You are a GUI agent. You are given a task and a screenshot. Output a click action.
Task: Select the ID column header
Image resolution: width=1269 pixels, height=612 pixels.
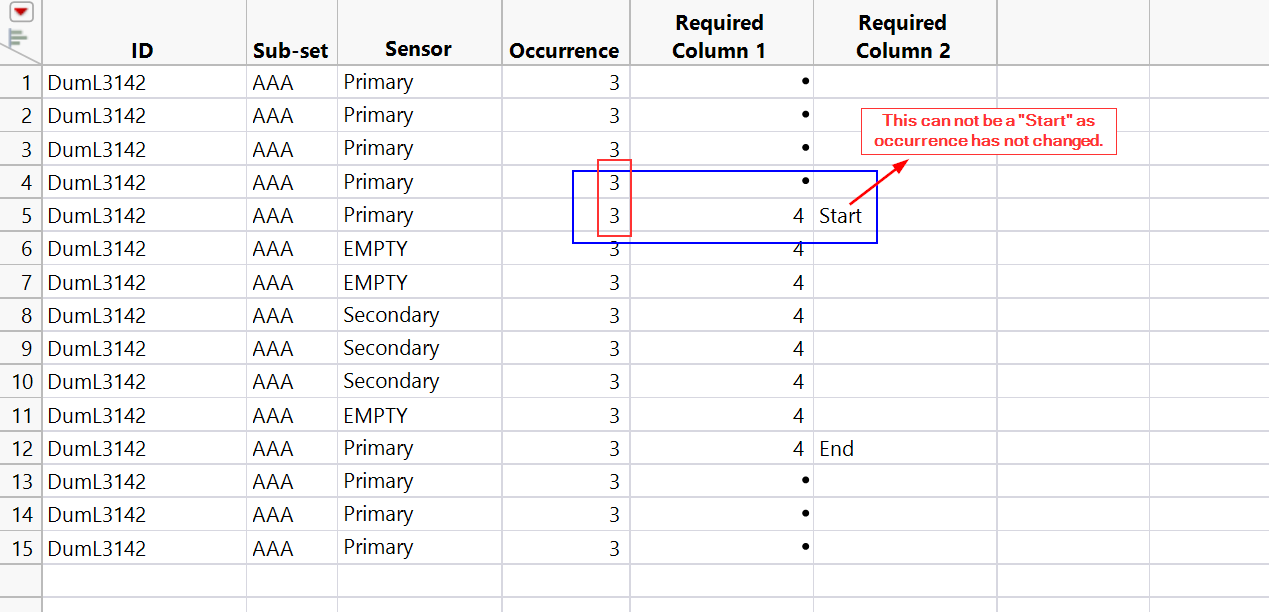(x=142, y=50)
